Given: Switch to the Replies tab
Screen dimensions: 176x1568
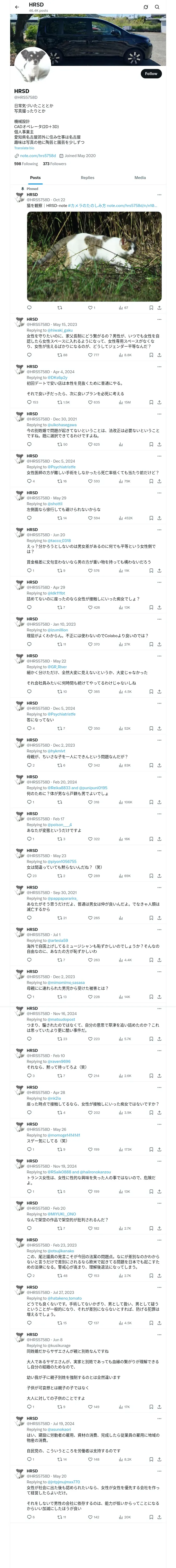Looking at the screenshot, I should click(87, 178).
